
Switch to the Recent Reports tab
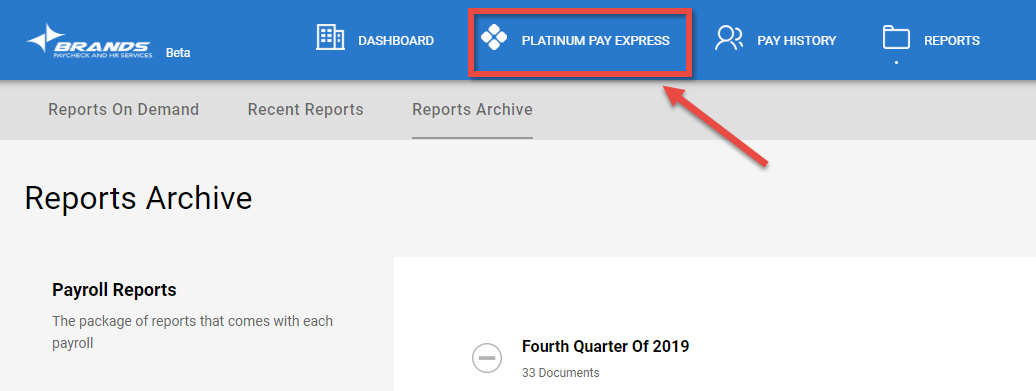point(305,110)
